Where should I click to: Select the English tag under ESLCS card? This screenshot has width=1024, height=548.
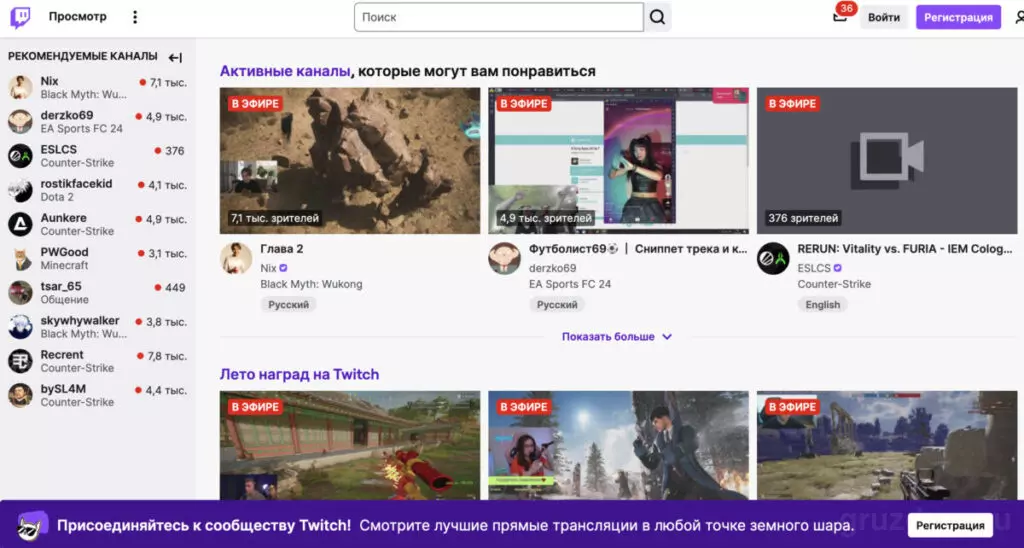[822, 304]
